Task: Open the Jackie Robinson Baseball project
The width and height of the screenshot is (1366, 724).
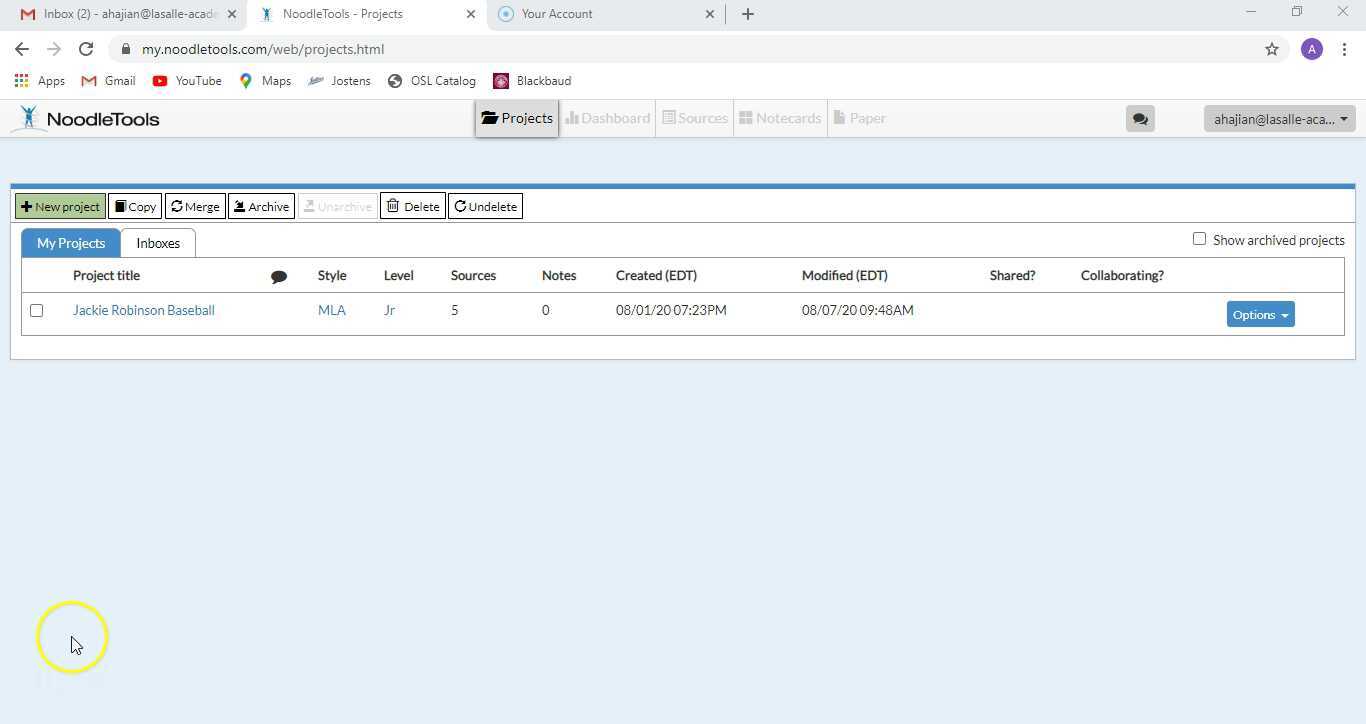Action: pos(143,311)
